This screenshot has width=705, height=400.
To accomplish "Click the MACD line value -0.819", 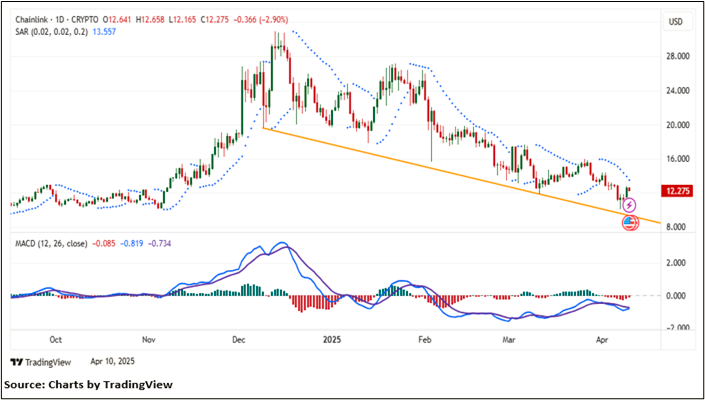I will pos(131,244).
